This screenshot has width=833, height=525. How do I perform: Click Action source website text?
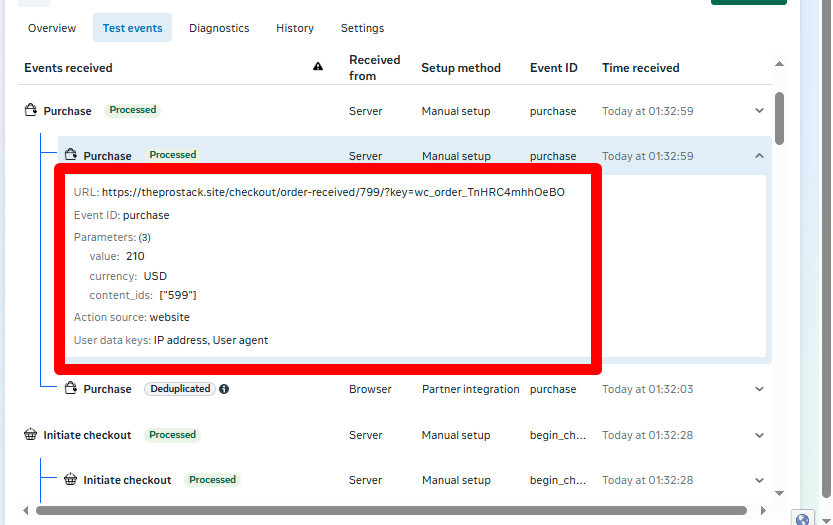click(x=132, y=317)
